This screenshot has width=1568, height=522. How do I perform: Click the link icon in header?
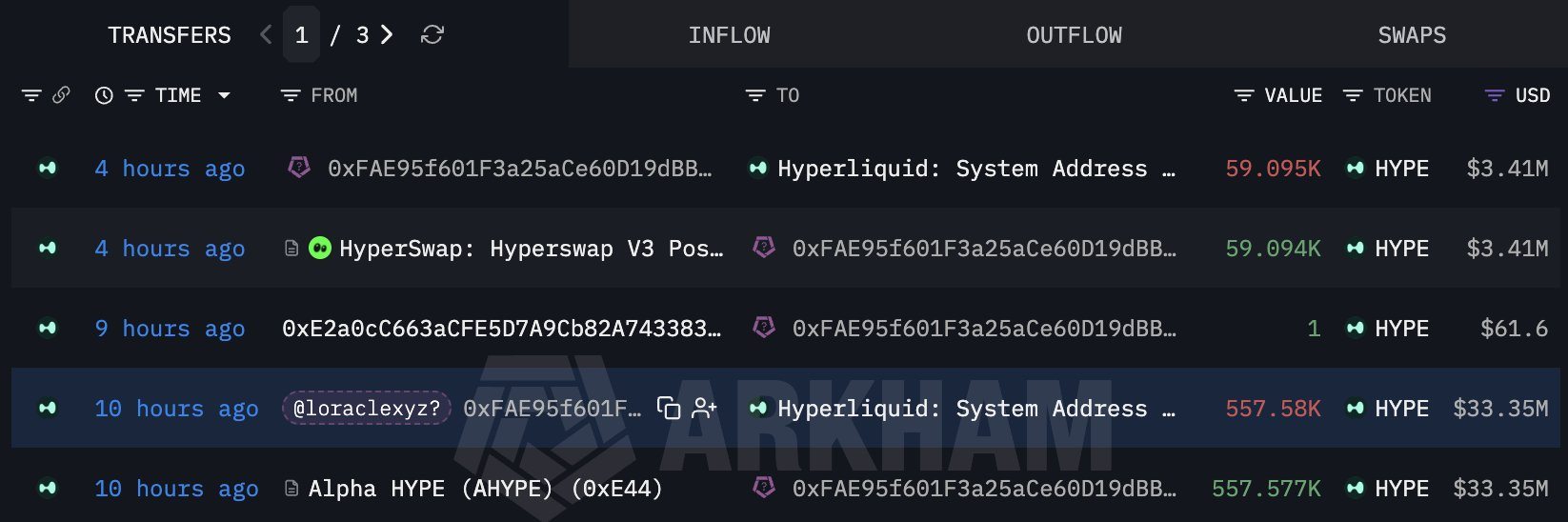(61, 95)
